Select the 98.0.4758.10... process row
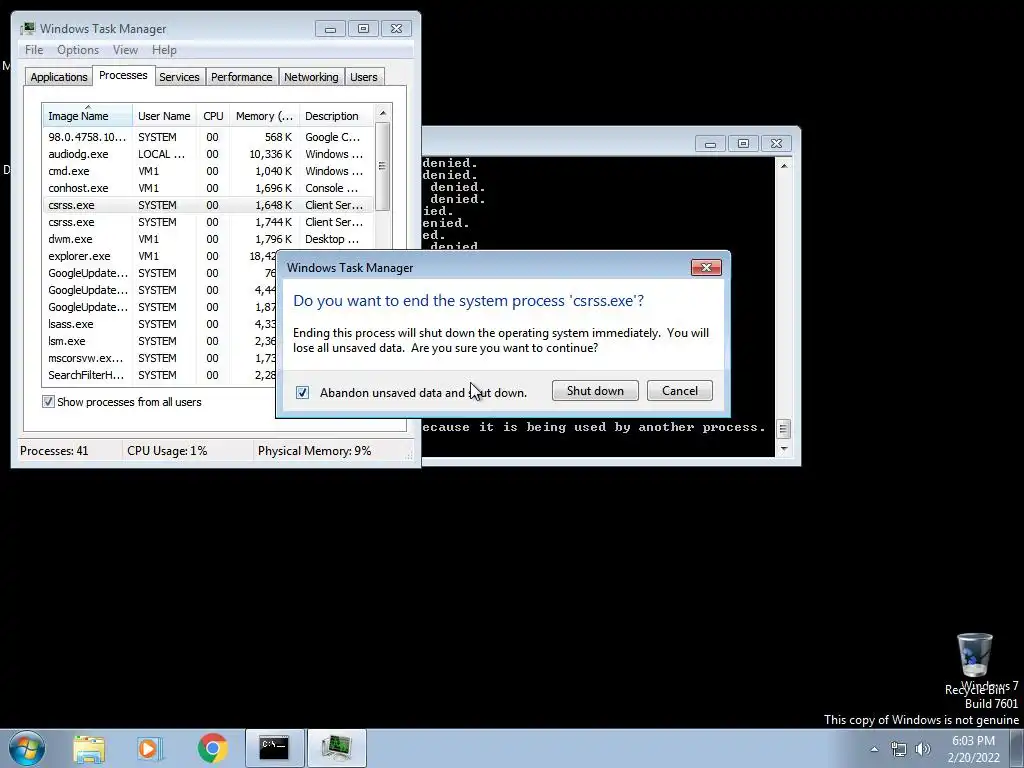1024x768 pixels. click(x=208, y=137)
